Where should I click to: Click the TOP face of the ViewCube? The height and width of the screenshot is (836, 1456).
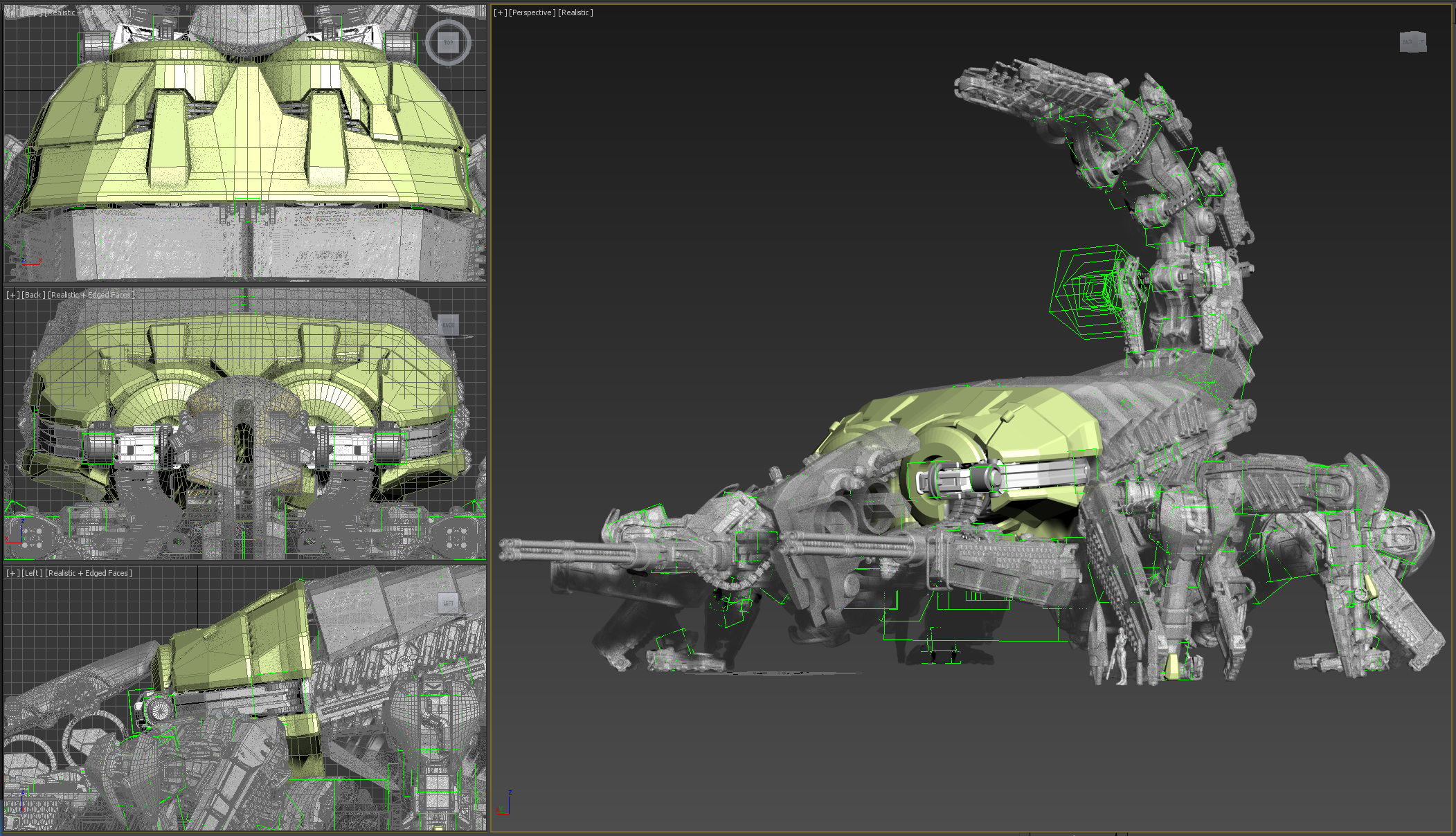coord(448,42)
